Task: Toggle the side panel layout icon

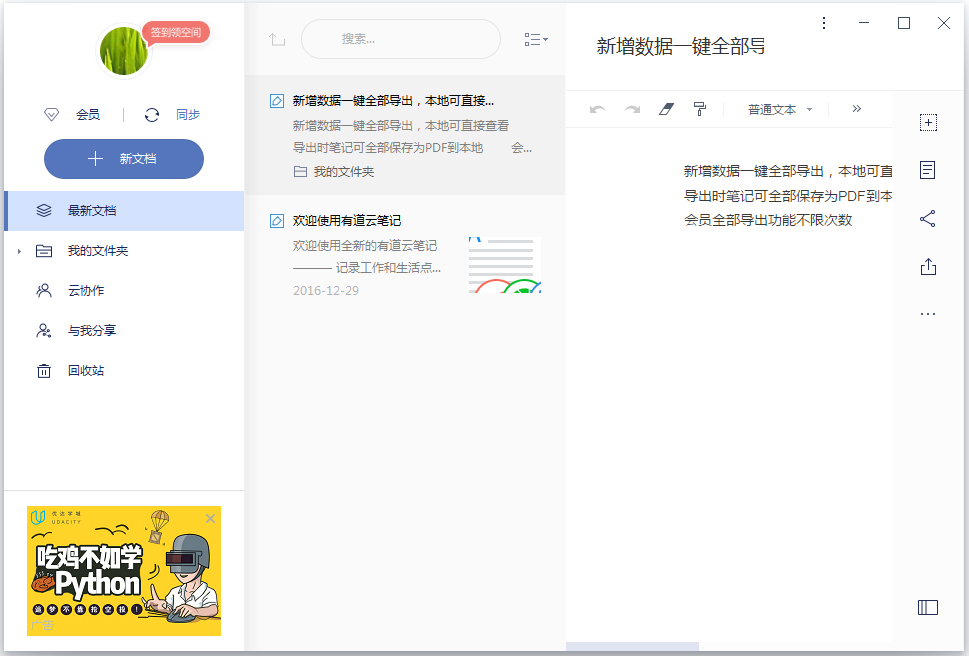Action: pyautogui.click(x=928, y=607)
